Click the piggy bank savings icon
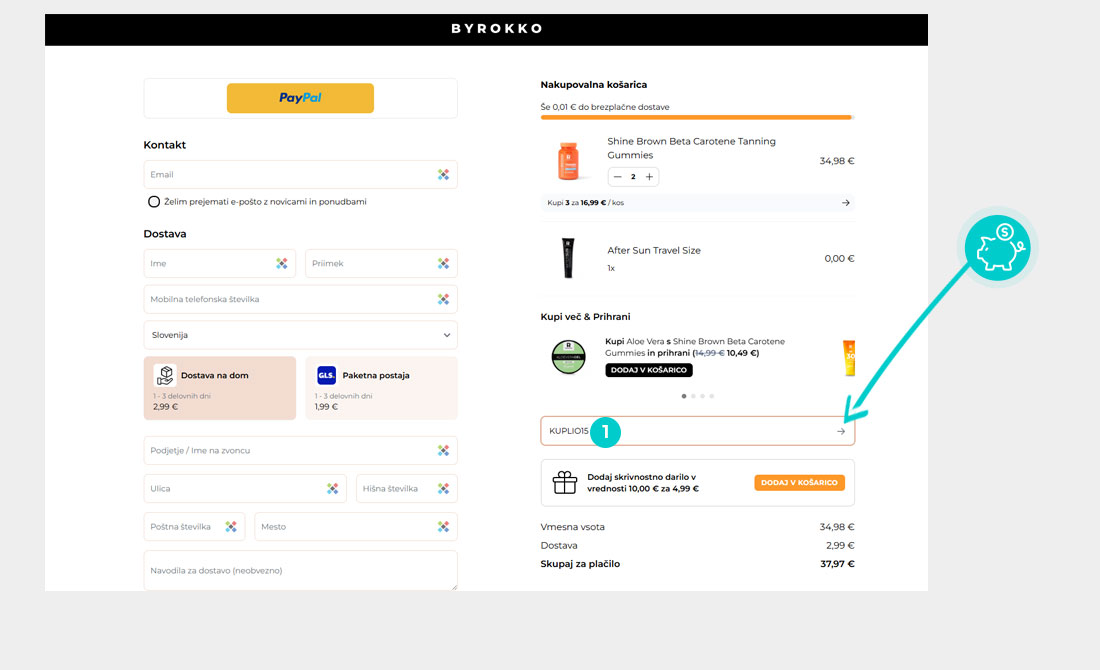 1000,248
